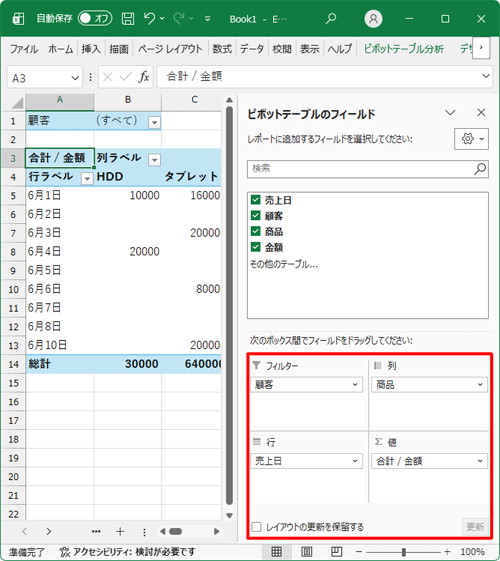Open the 顧客 filter dropdown in cell B1
The height and width of the screenshot is (561, 500).
pos(154,122)
